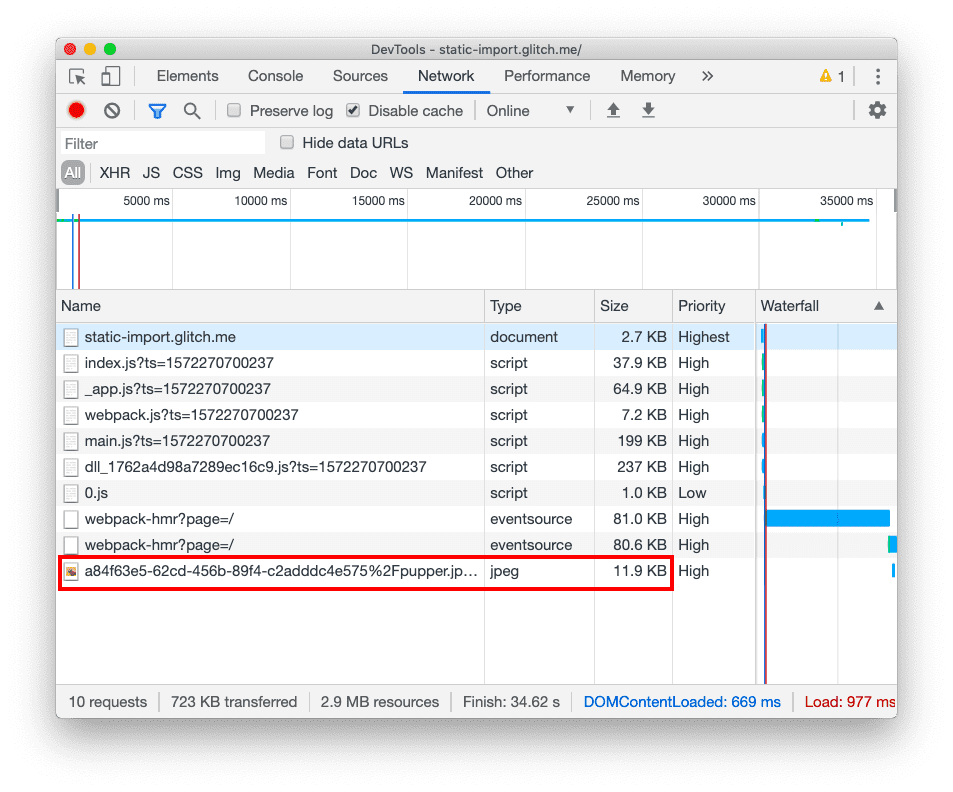Change sort order via Waterfall arrow

click(879, 306)
